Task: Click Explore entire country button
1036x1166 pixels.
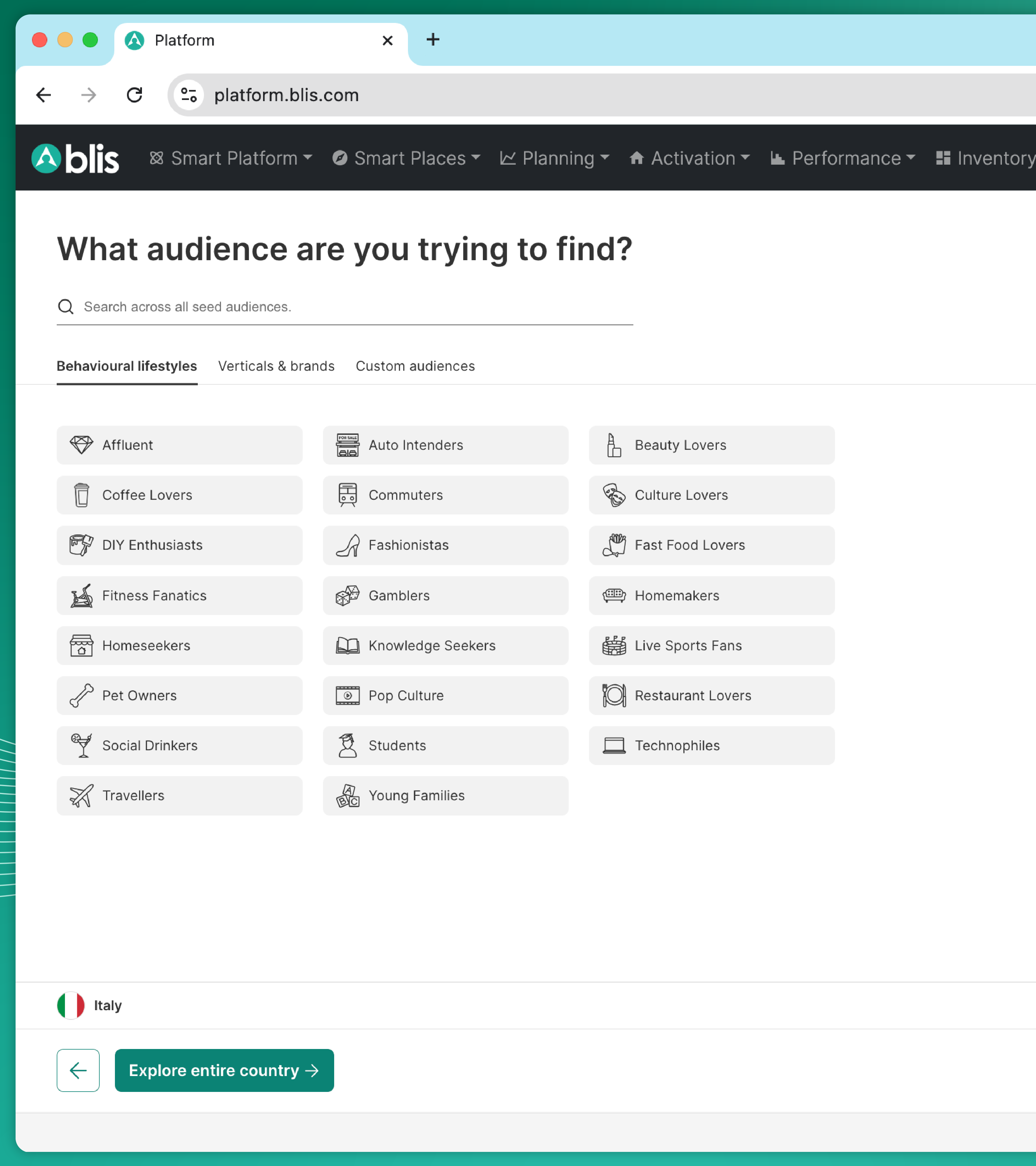Action: pyautogui.click(x=224, y=1070)
